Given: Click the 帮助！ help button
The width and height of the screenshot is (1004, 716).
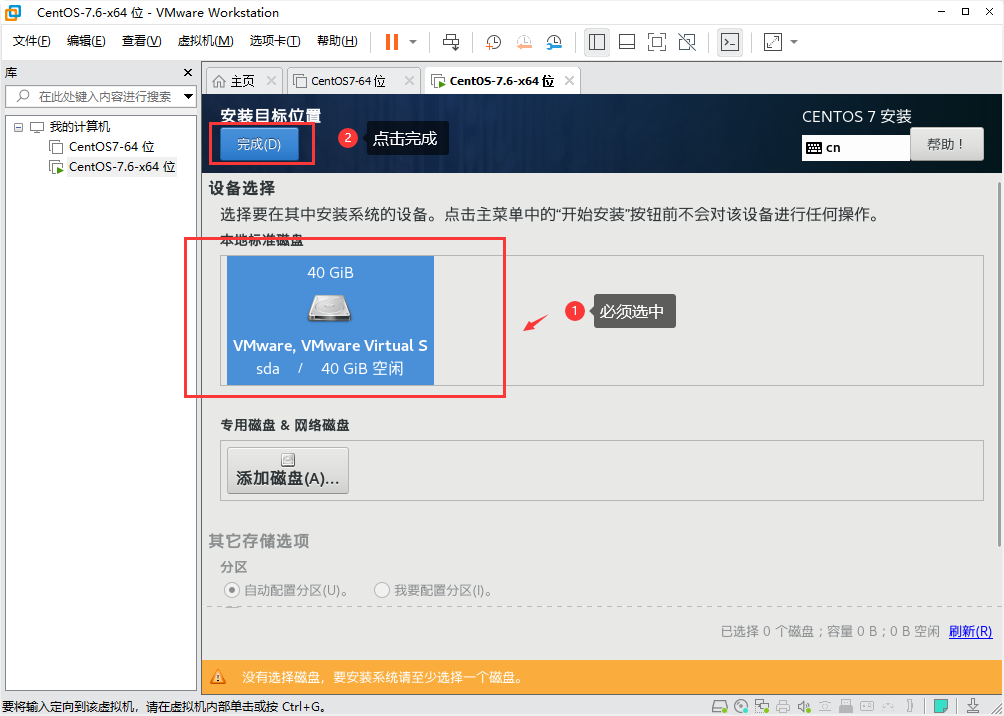Looking at the screenshot, I should pos(946,144).
